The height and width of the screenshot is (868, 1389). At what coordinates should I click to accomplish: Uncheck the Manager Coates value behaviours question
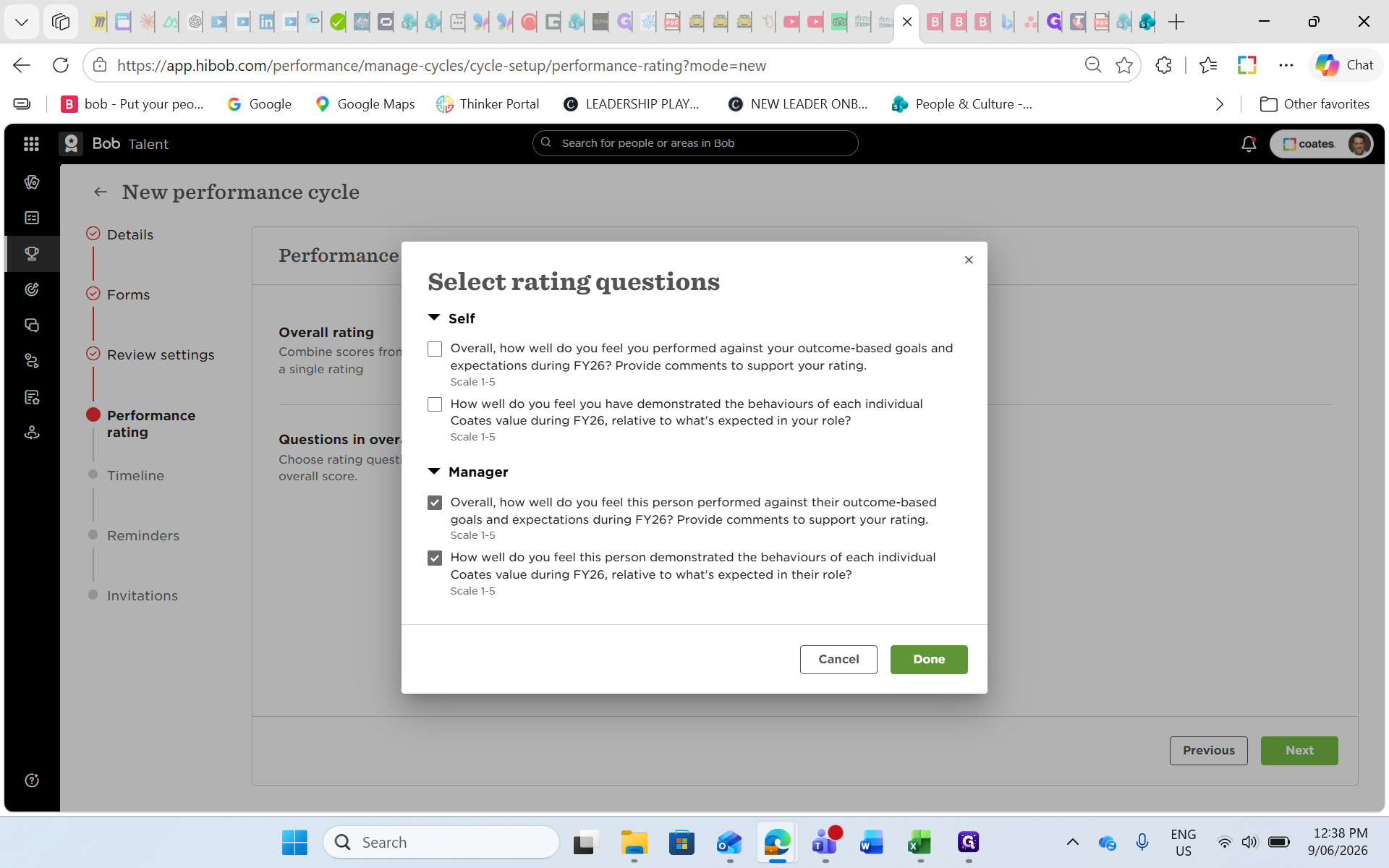[x=435, y=558]
